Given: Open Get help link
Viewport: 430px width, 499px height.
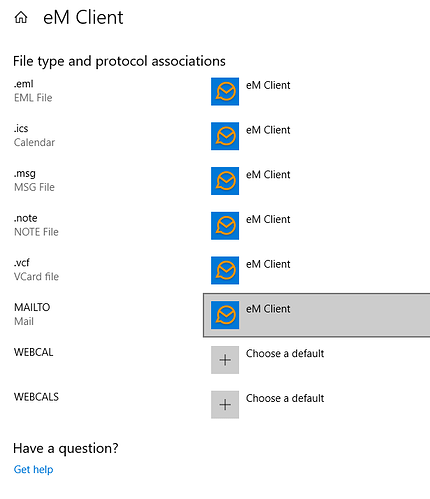Looking at the screenshot, I should point(33,469).
